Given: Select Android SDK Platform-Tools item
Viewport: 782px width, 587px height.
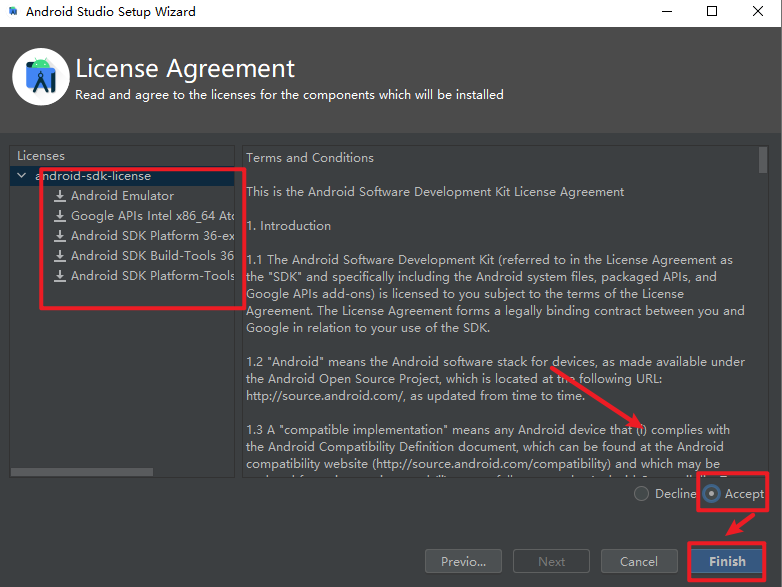Looking at the screenshot, I should click(x=153, y=275).
